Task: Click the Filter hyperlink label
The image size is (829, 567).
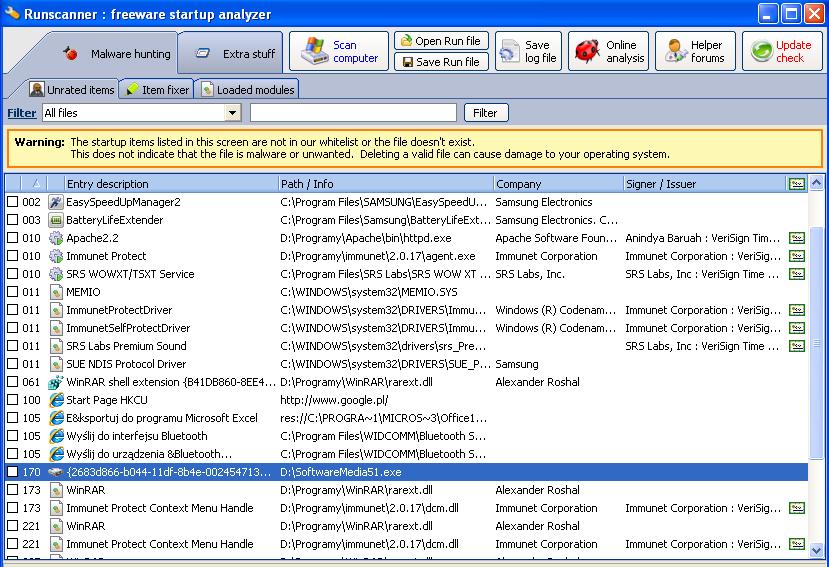Action: (22, 113)
